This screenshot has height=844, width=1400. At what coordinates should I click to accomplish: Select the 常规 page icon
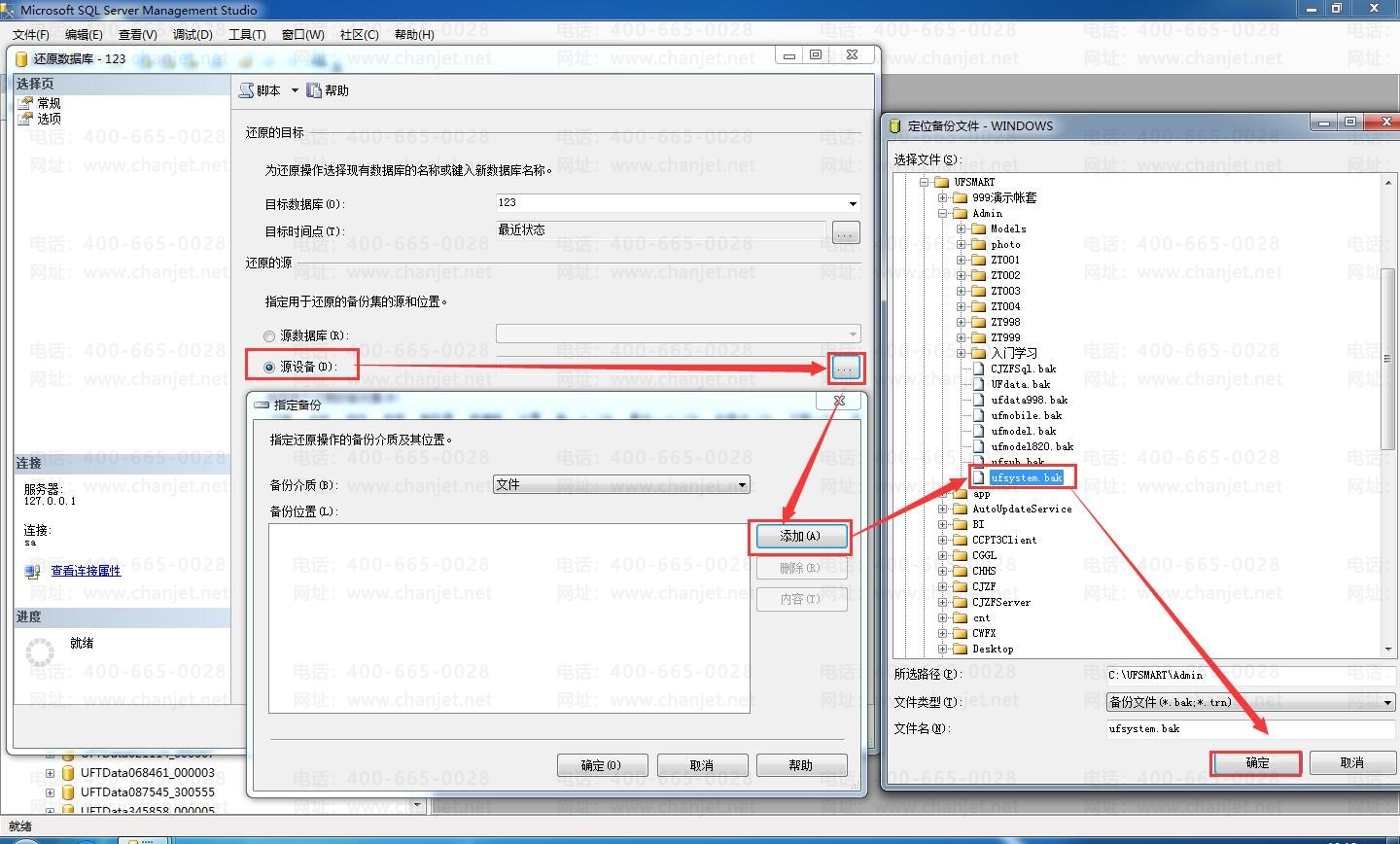[x=25, y=103]
